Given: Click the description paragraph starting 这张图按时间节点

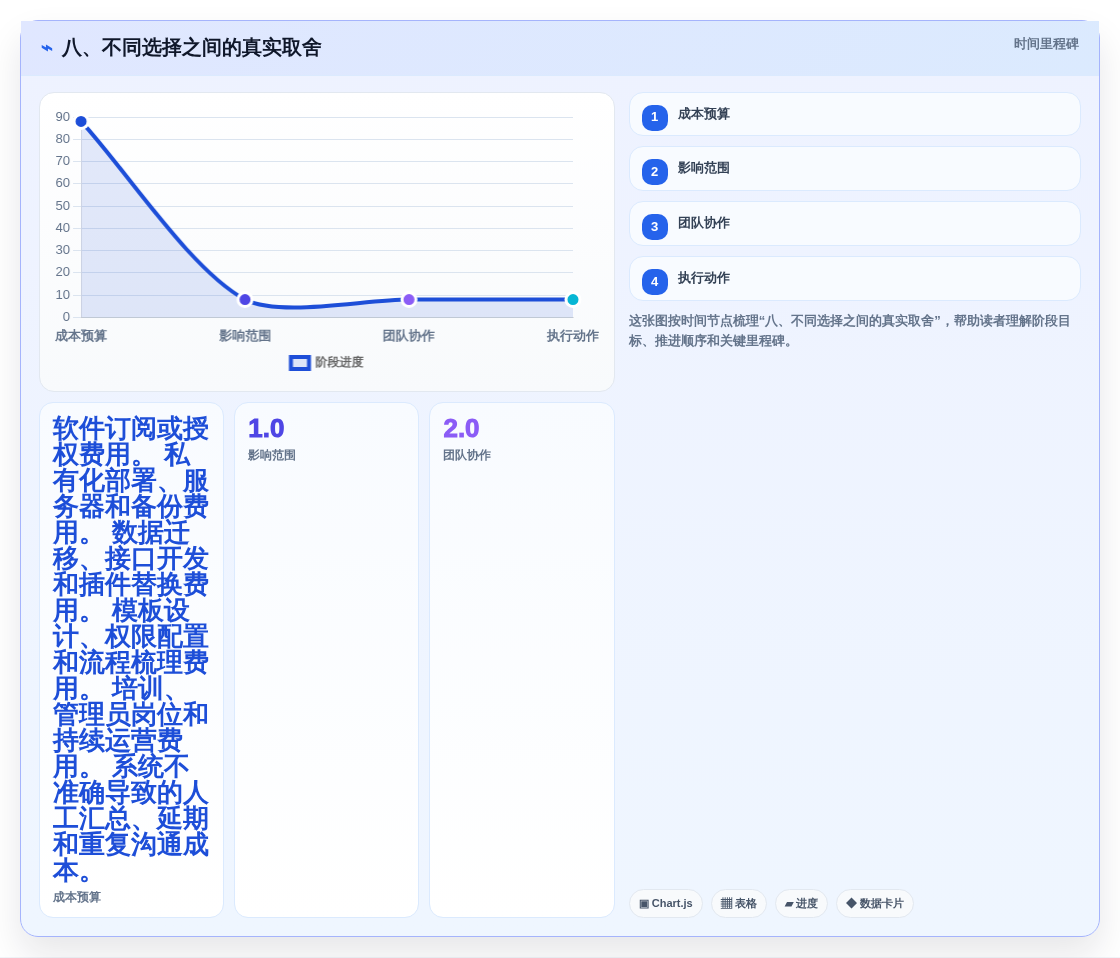Looking at the screenshot, I should click(x=849, y=331).
